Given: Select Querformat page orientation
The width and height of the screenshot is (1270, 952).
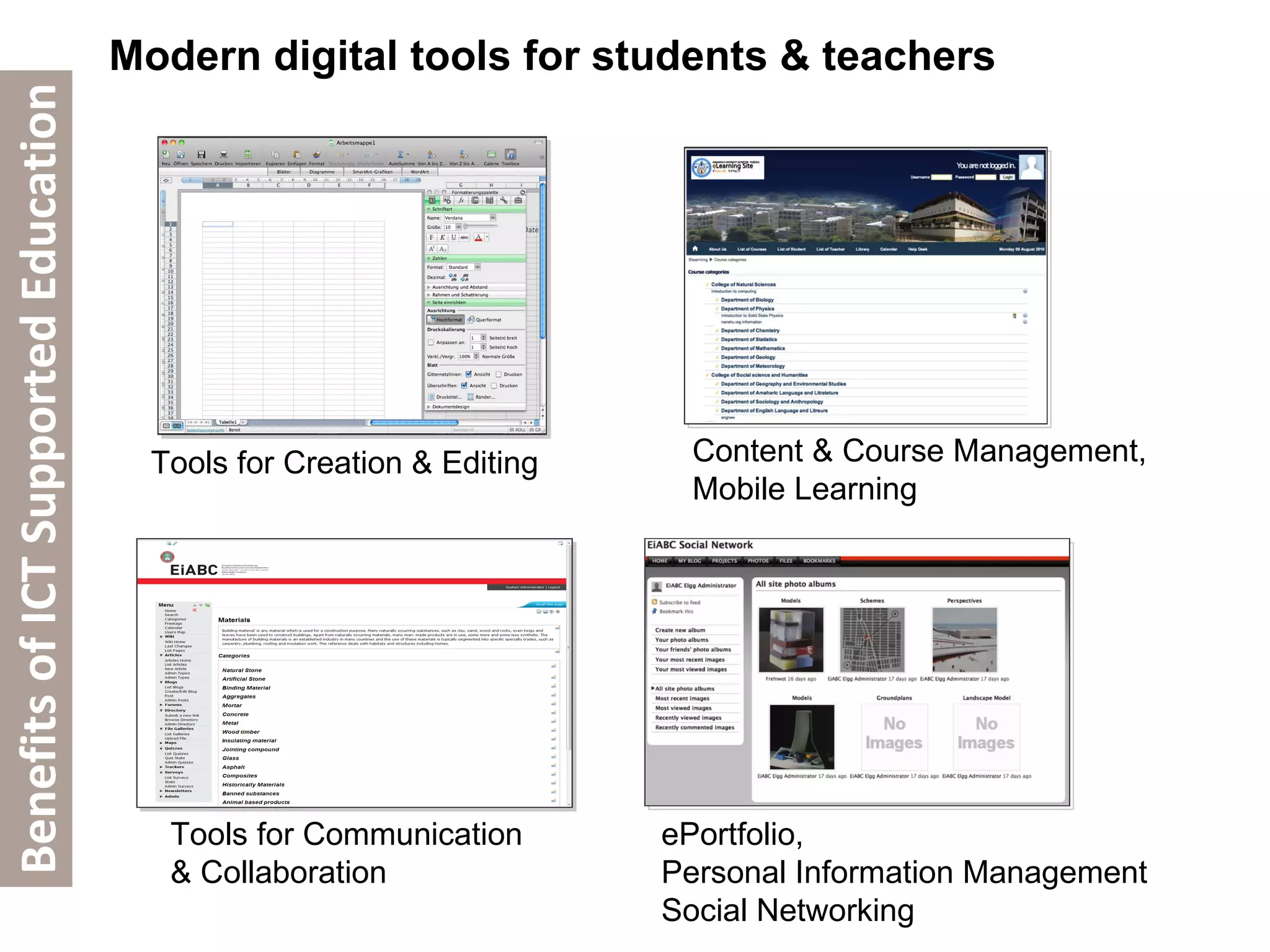Looking at the screenshot, I should [484, 320].
